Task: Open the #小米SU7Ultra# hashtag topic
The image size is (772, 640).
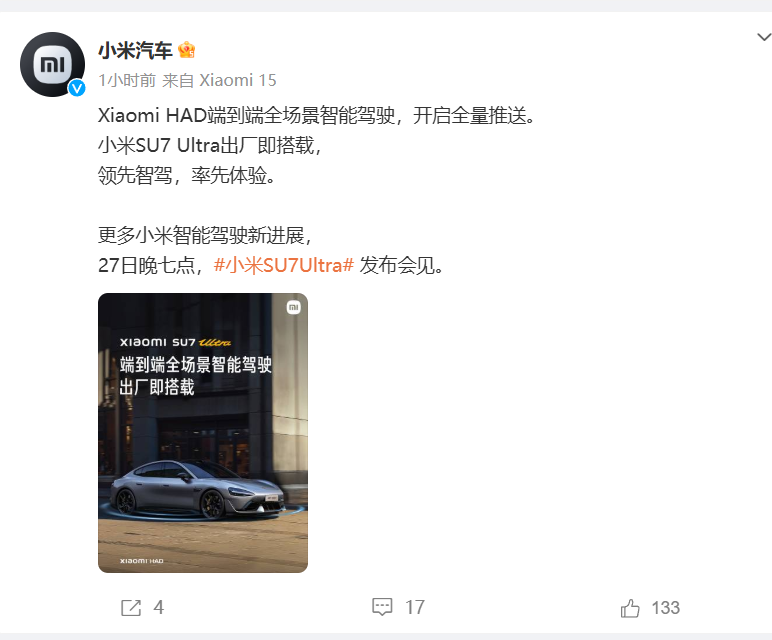Action: point(284,265)
